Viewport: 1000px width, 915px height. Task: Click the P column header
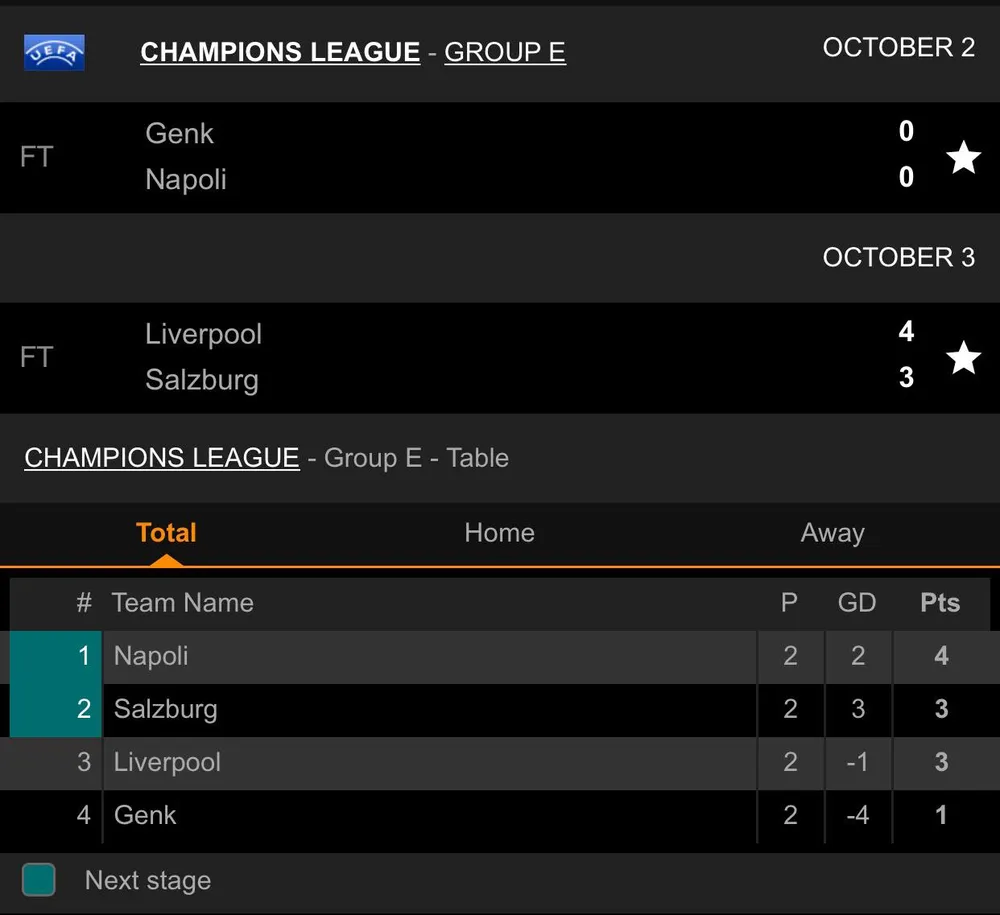point(789,603)
